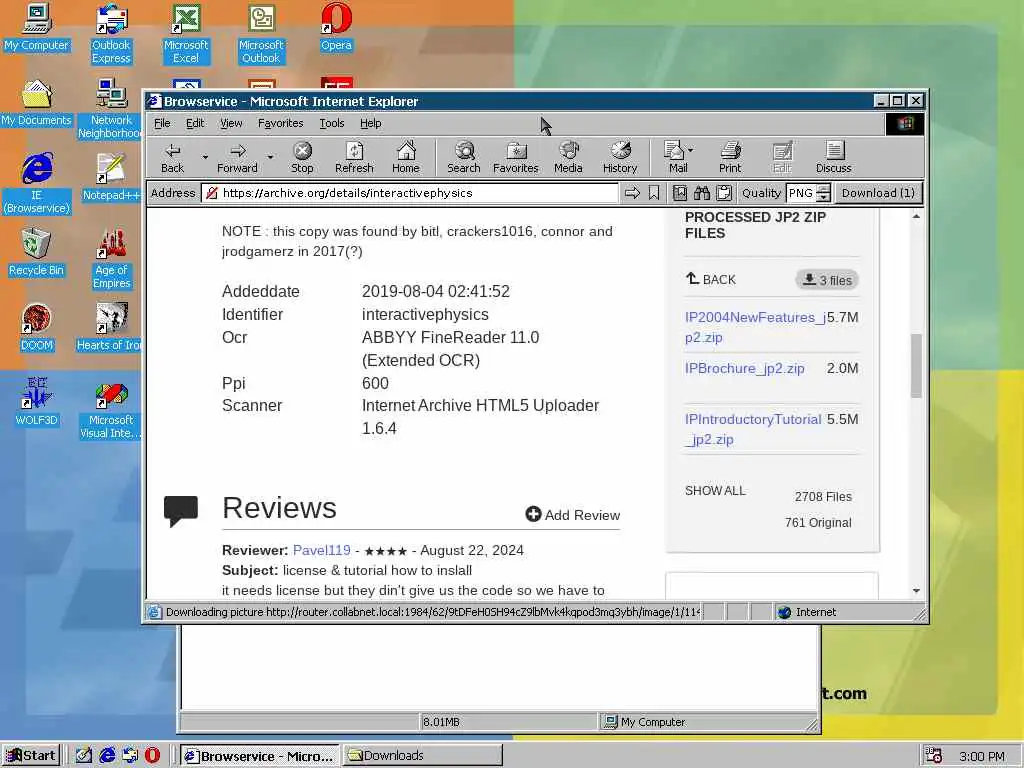Screen dimensions: 1024x768
Task: Open the Tools menu
Action: (x=332, y=123)
